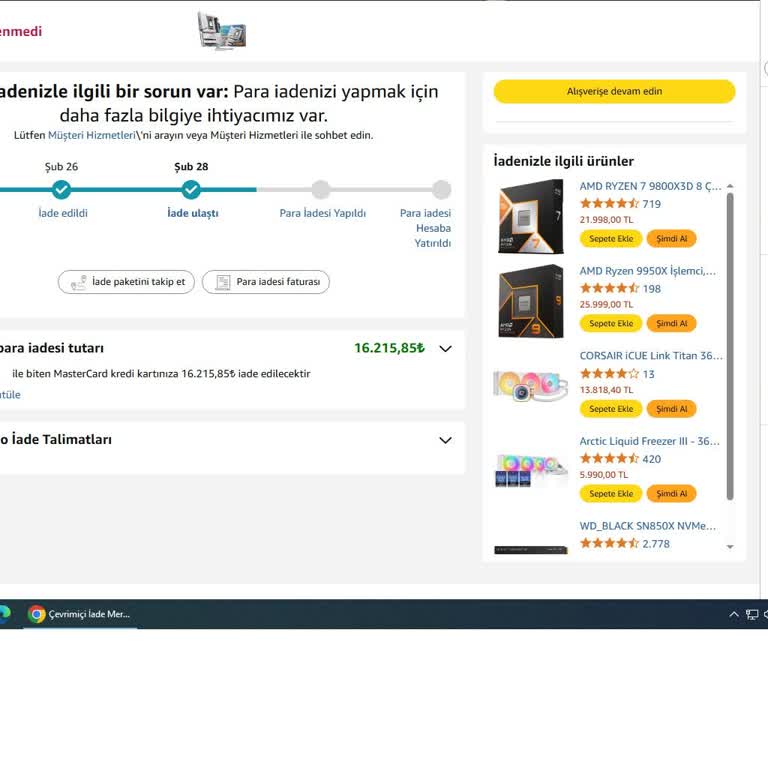Click the İadenizle ilgili ürünler heading
This screenshot has width=768, height=768.
pos(563,161)
